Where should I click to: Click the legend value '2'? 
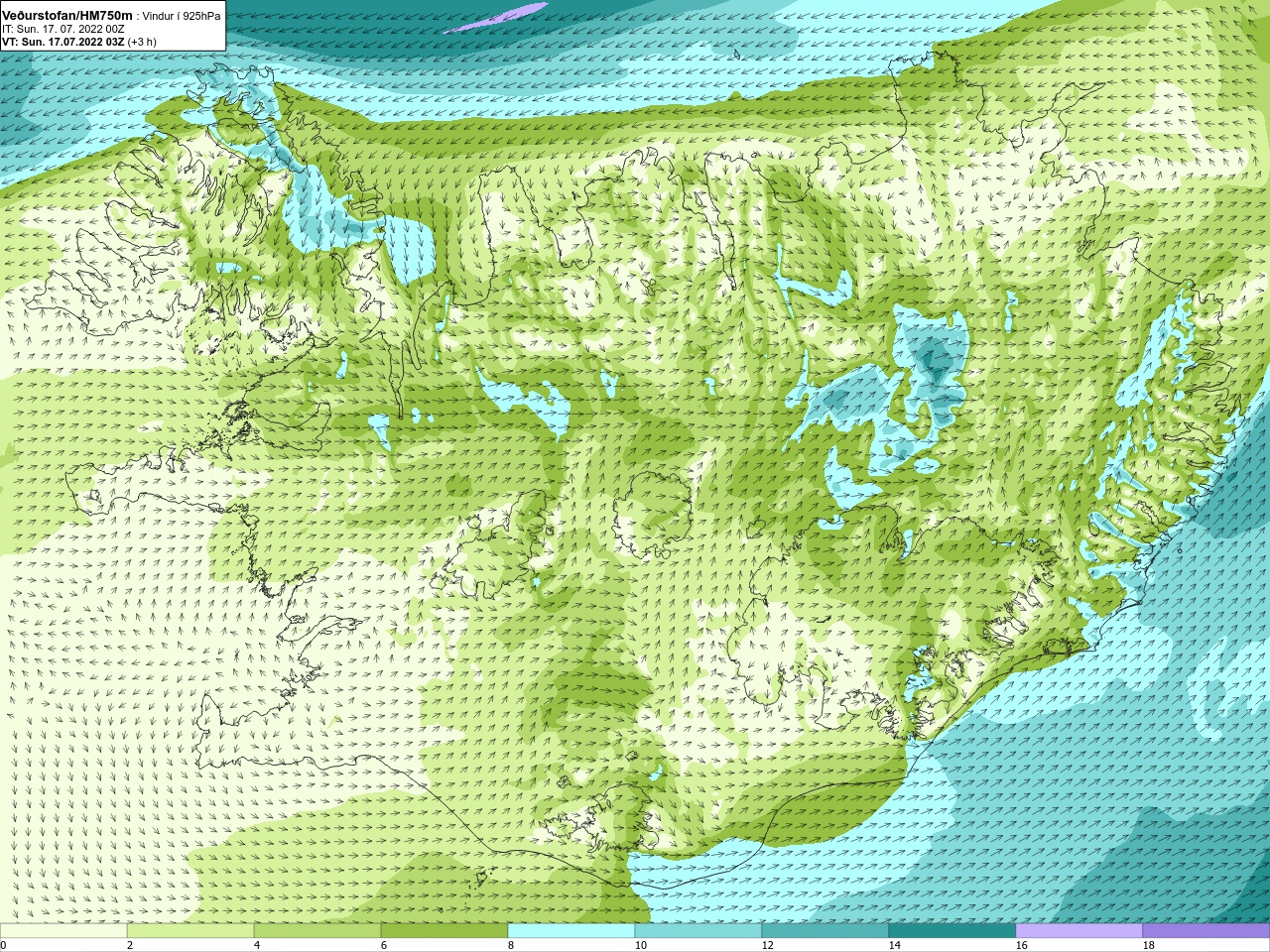(130, 945)
